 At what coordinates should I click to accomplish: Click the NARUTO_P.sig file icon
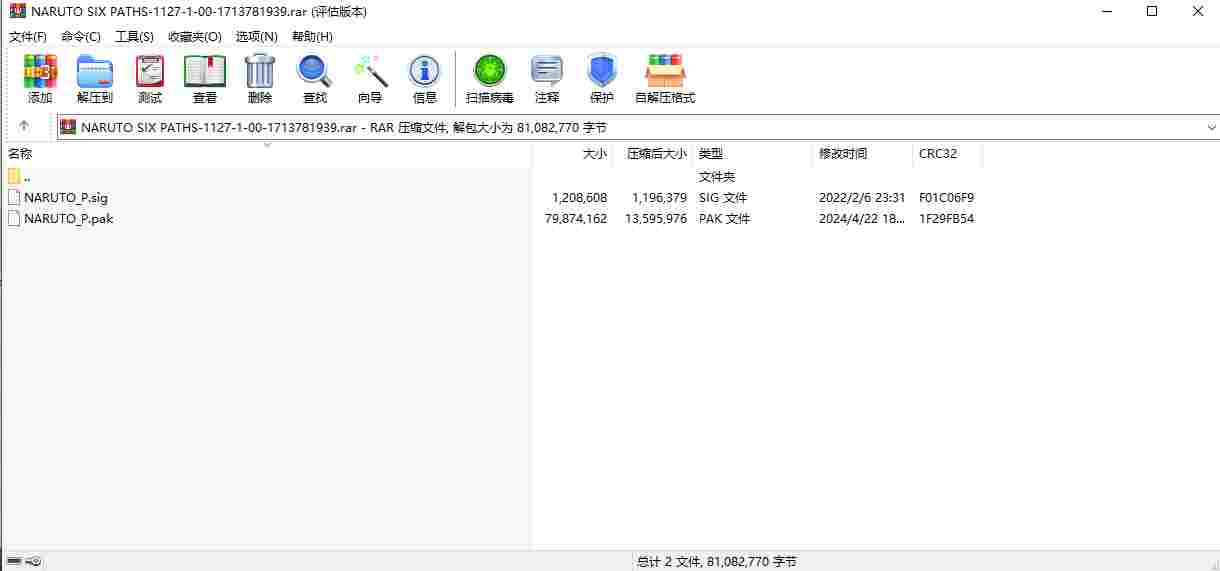click(14, 197)
